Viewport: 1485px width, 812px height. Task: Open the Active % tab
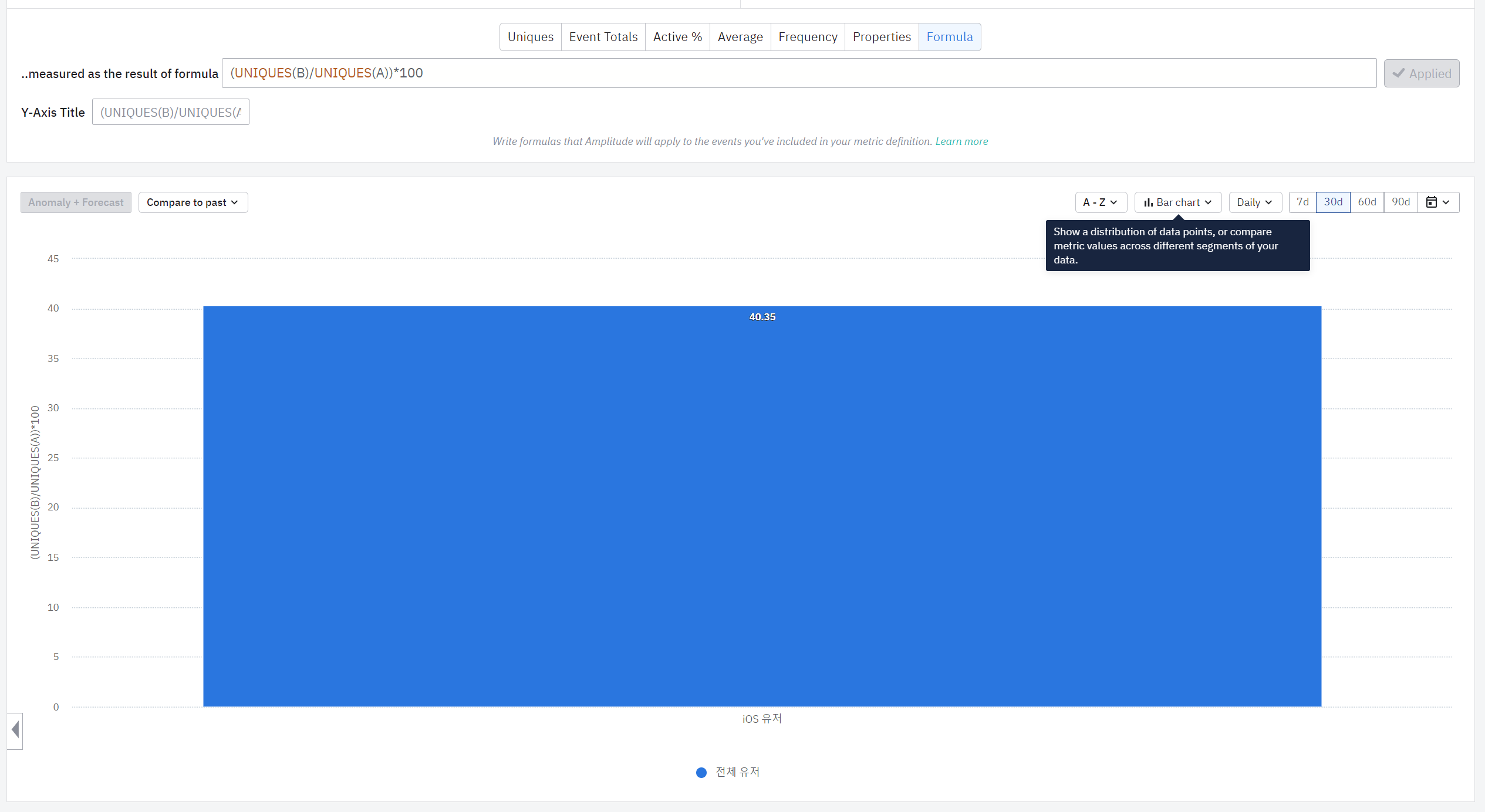click(677, 37)
